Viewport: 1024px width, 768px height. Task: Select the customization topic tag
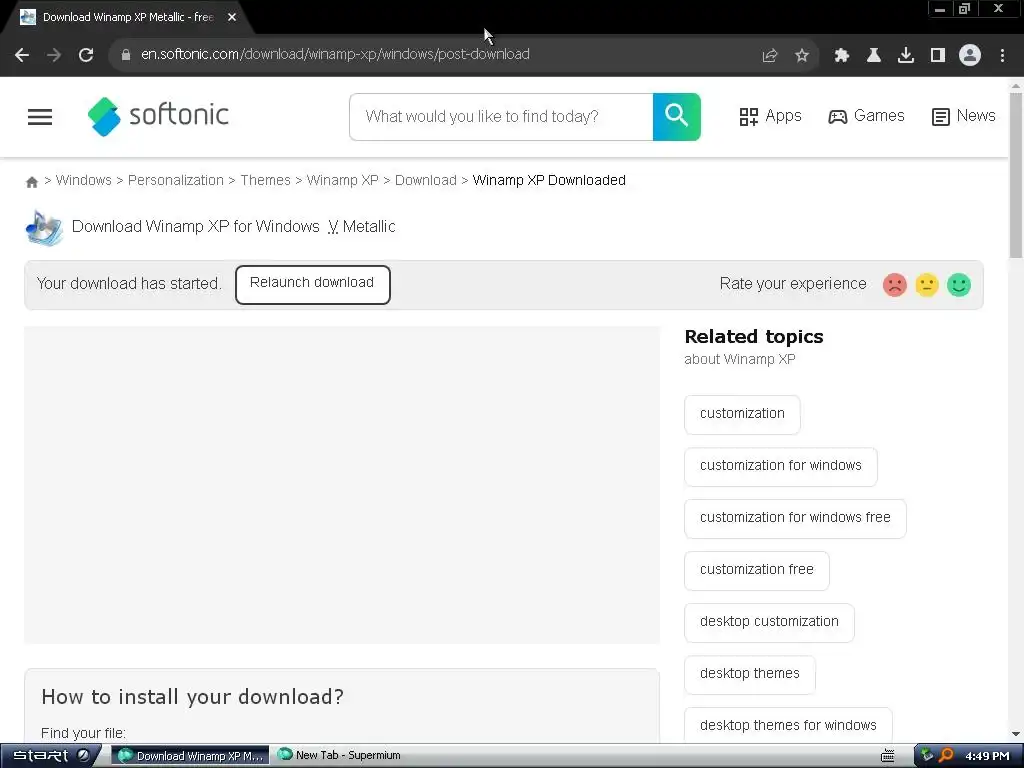click(x=742, y=414)
